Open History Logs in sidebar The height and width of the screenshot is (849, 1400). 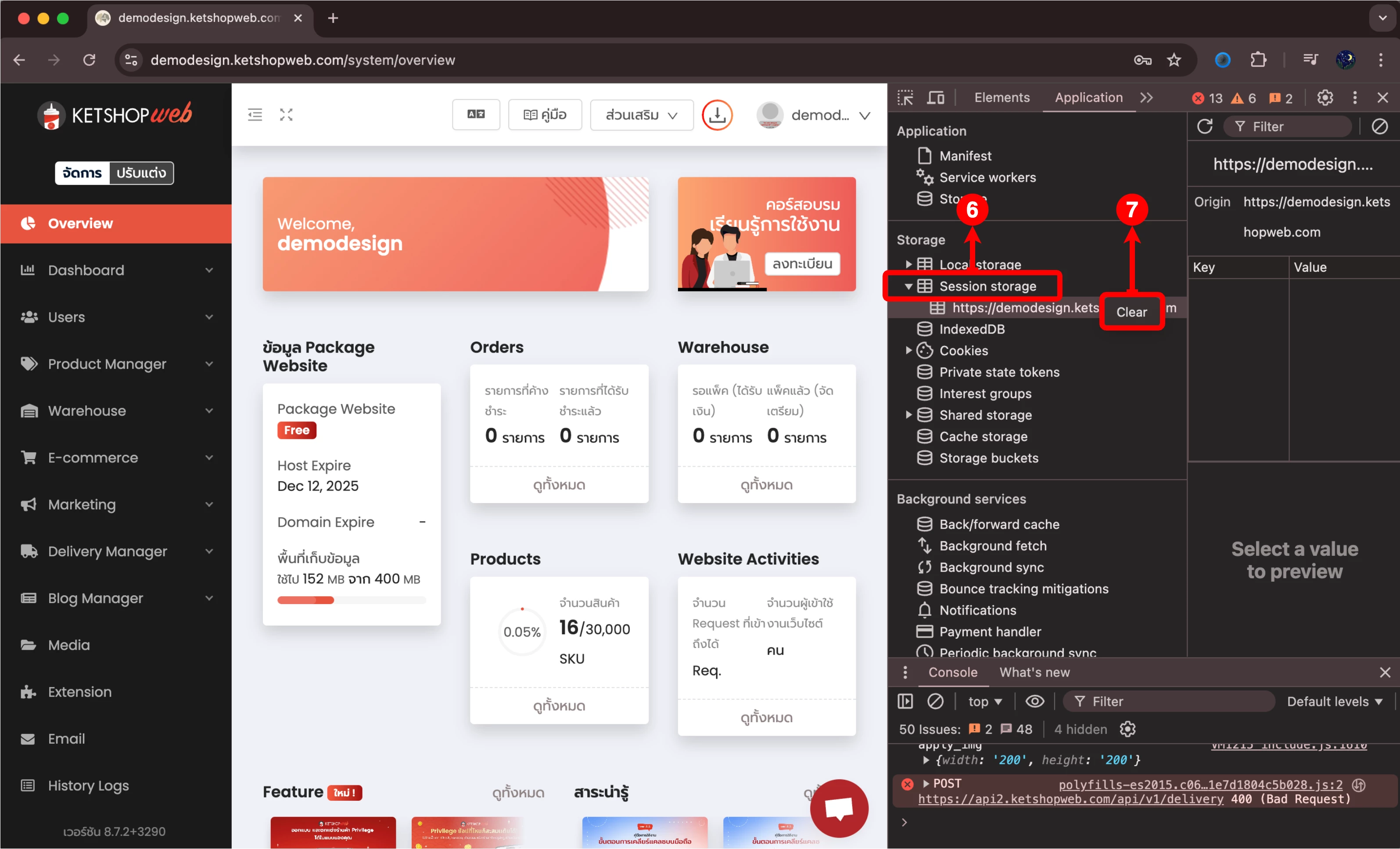pyautogui.click(x=116, y=786)
